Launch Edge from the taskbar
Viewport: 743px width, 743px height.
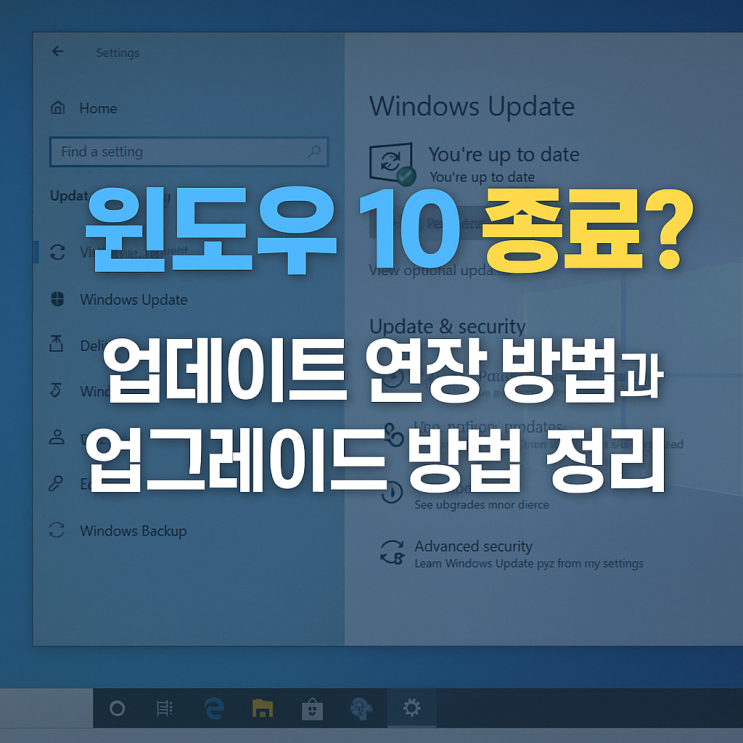(x=214, y=708)
